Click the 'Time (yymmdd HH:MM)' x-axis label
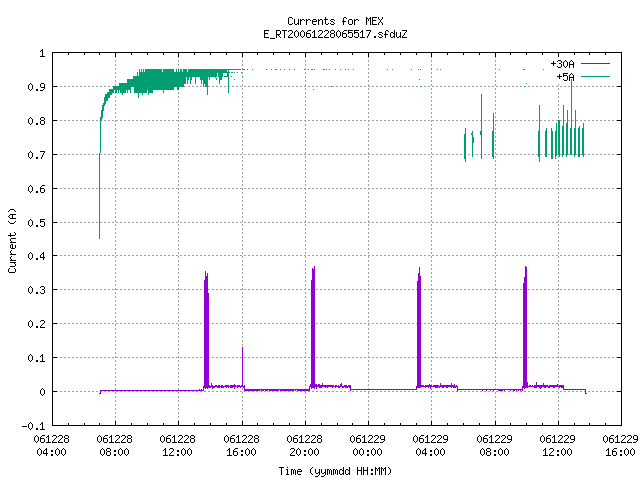The width and height of the screenshot is (640, 480). tap(335, 471)
